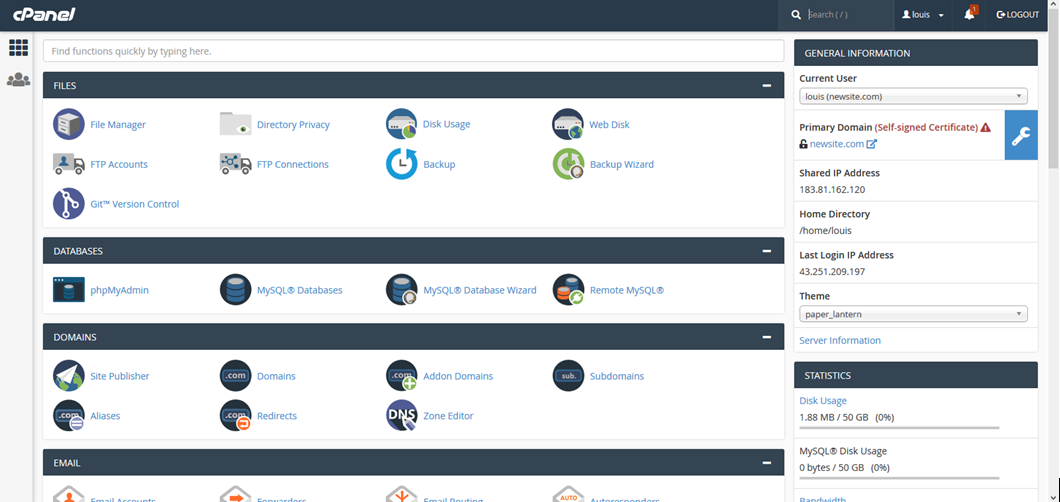1060x502 pixels.
Task: Click the Git™ Version Control link text
Action: pos(135,204)
